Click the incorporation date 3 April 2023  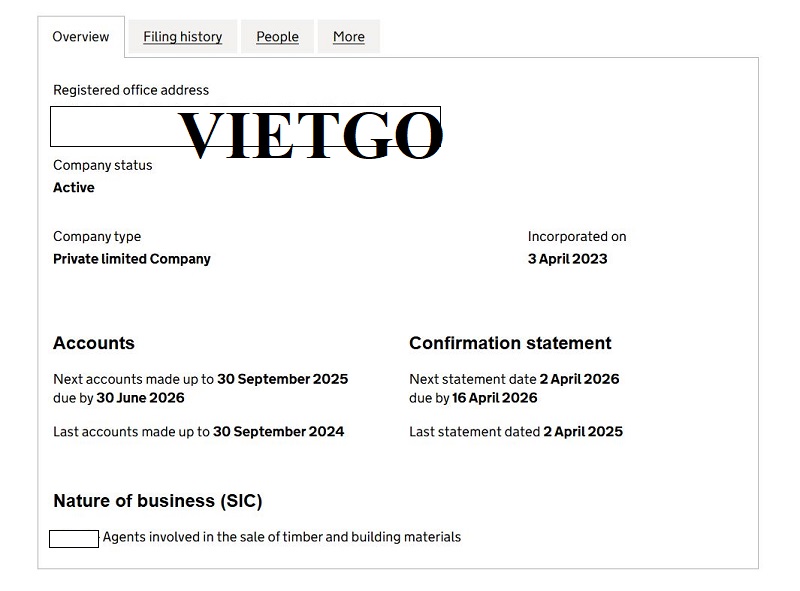click(x=567, y=259)
